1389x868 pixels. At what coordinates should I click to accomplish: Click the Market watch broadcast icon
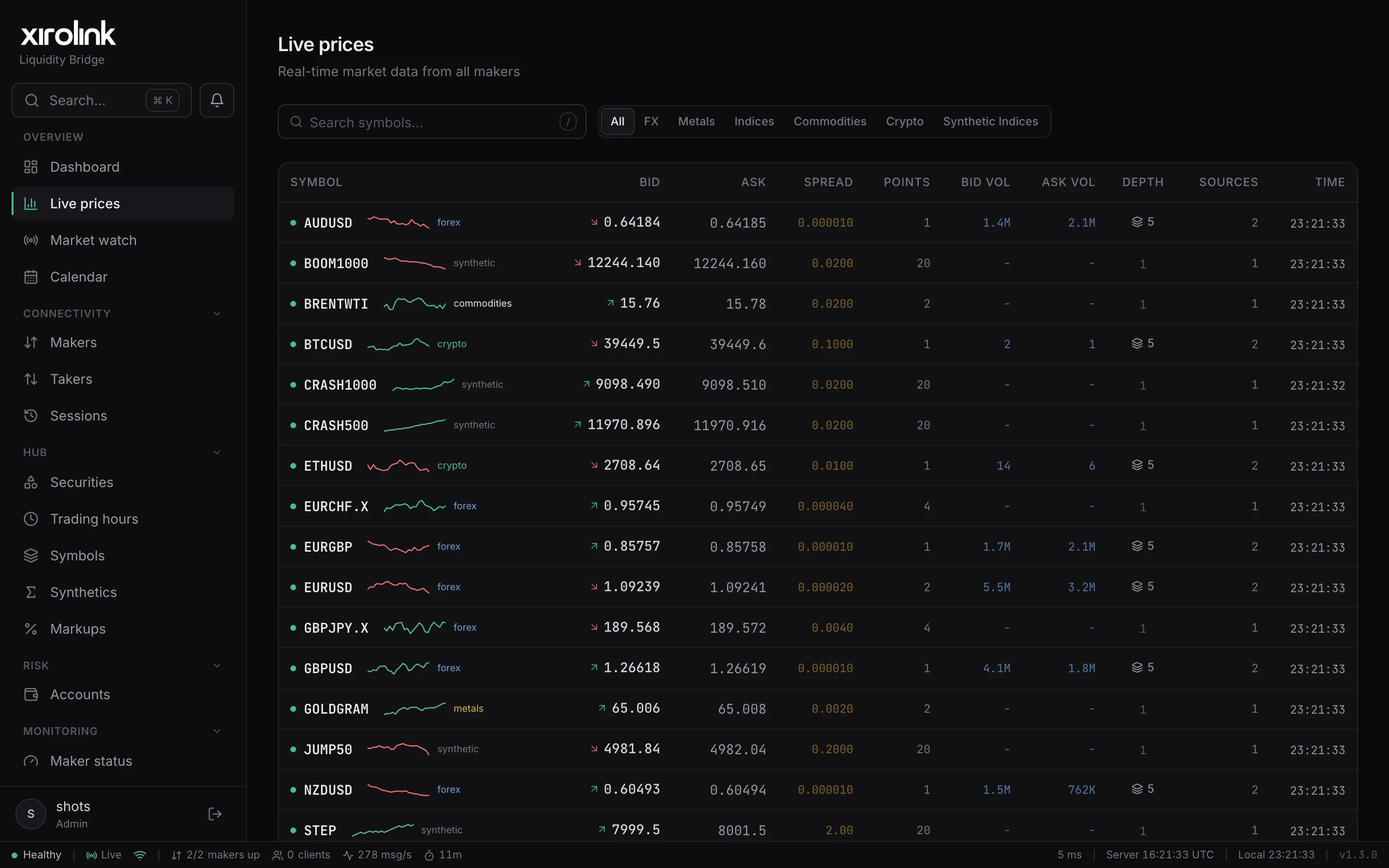click(31, 240)
